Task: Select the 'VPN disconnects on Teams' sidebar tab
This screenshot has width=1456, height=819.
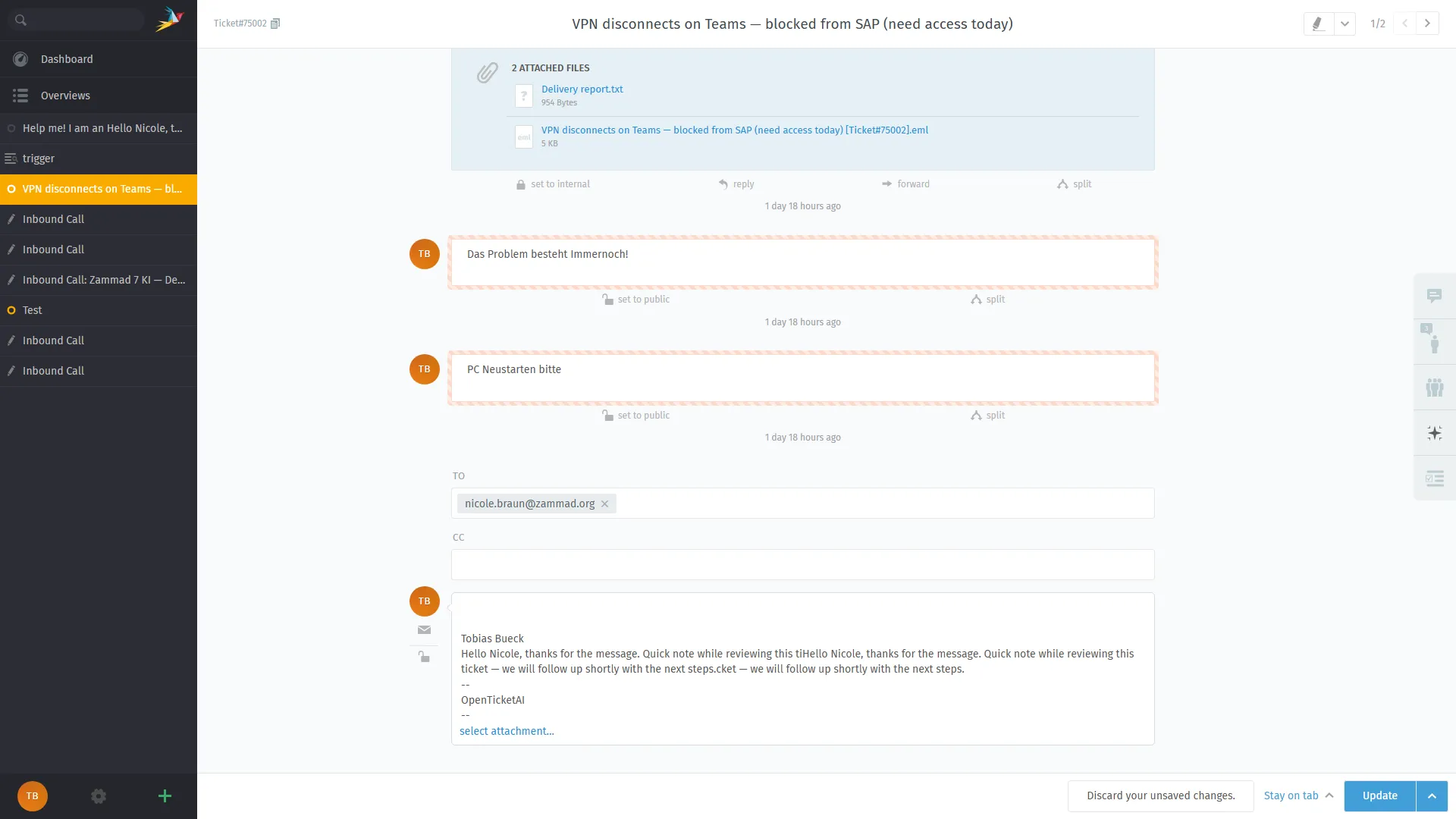Action: click(99, 189)
